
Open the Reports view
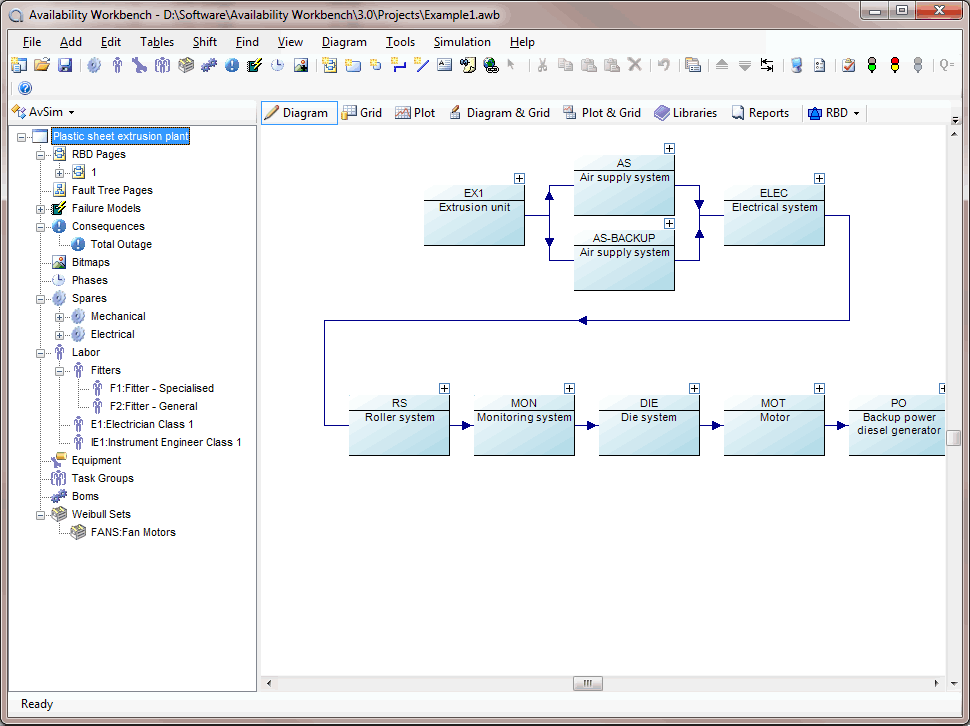(761, 112)
